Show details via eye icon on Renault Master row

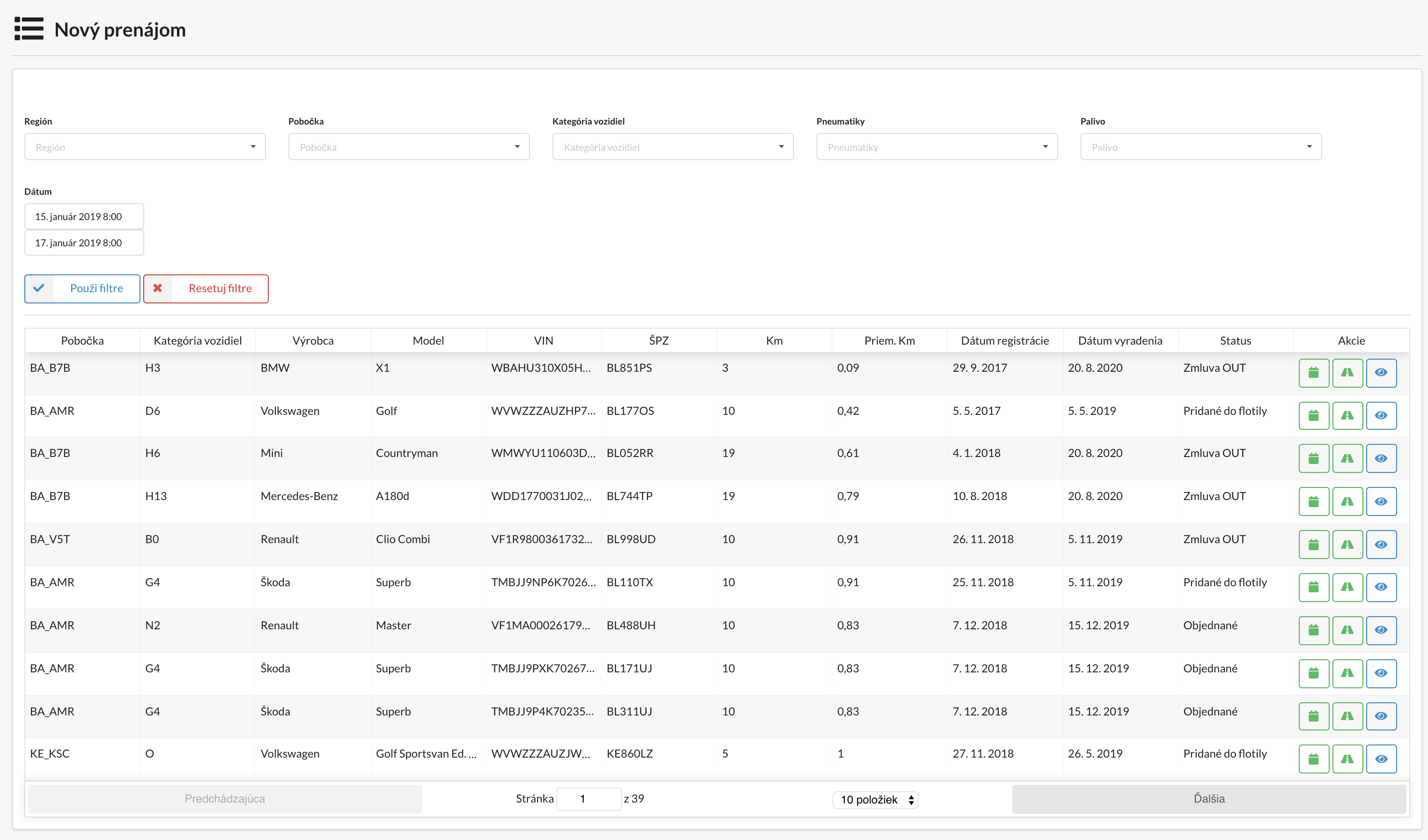coord(1382,630)
